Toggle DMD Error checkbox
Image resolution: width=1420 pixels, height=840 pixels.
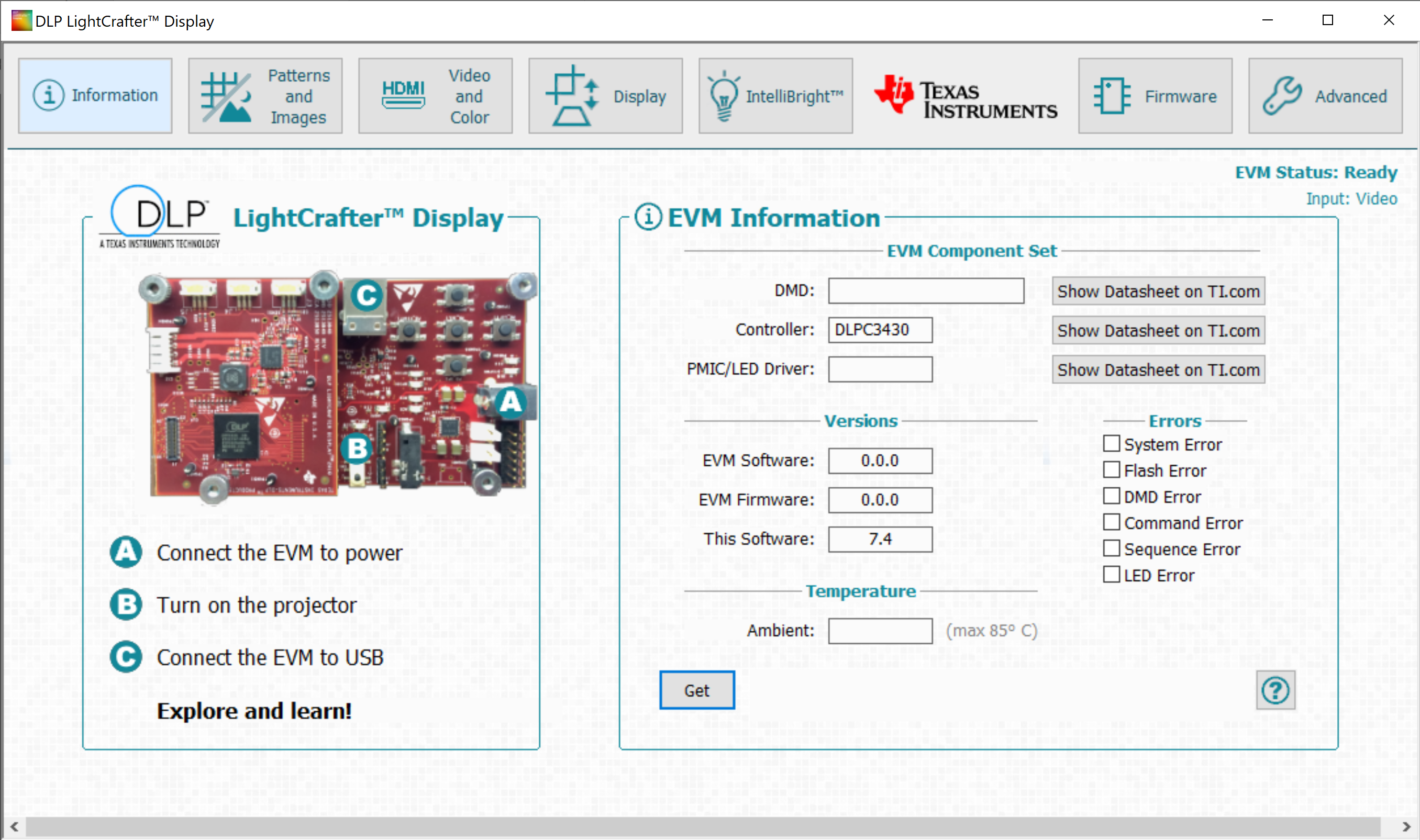1112,496
